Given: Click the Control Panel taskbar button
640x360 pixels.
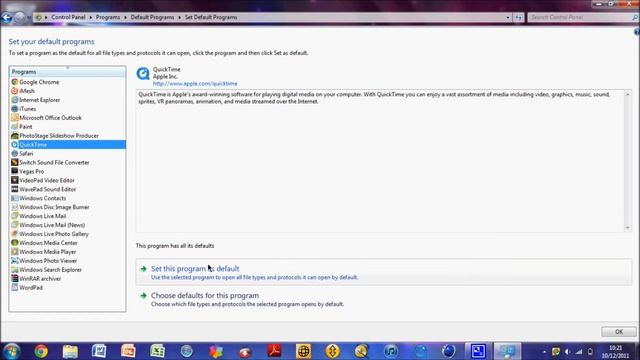Looking at the screenshot, I should click(507, 351).
